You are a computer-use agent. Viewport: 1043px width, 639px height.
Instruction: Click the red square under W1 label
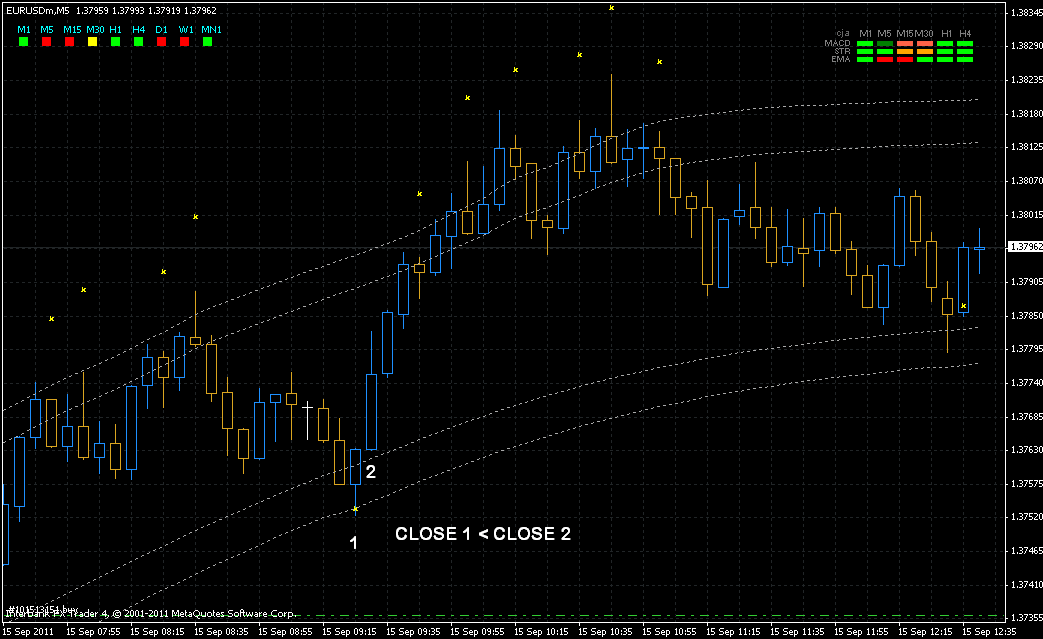184,42
